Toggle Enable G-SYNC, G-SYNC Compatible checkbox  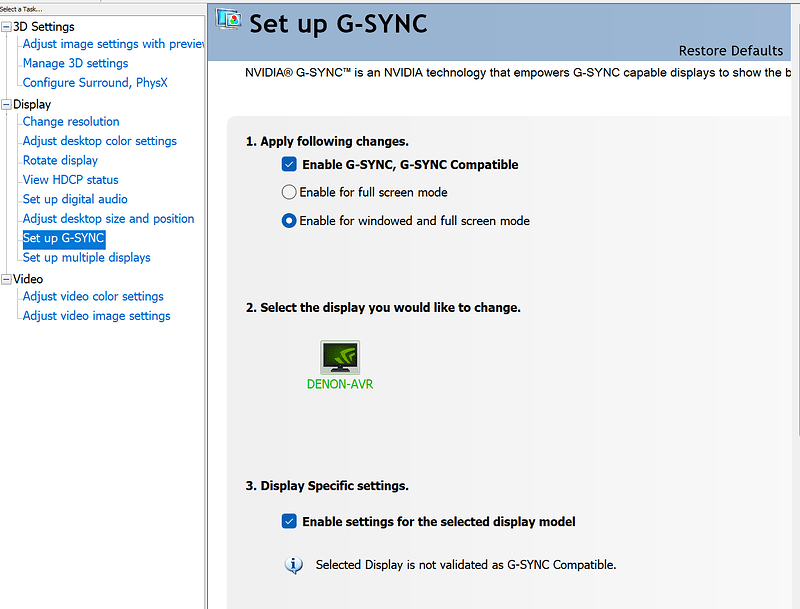[x=289, y=164]
